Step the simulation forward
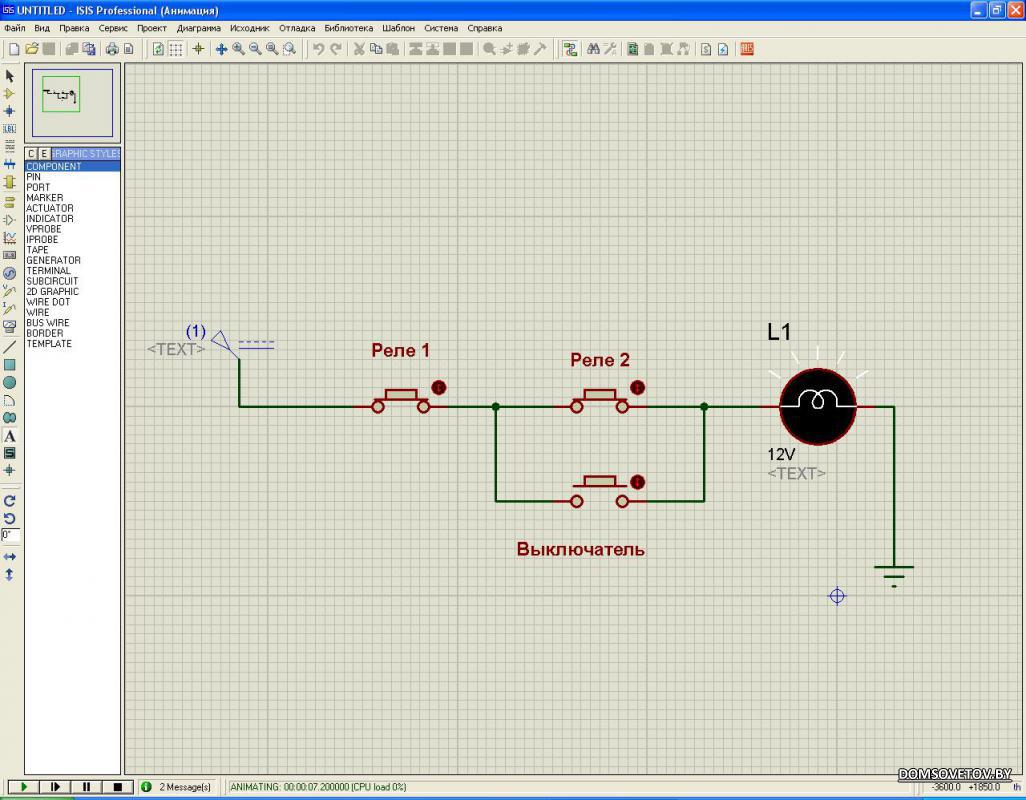Viewport: 1026px width, 800px height. pyautogui.click(x=55, y=787)
